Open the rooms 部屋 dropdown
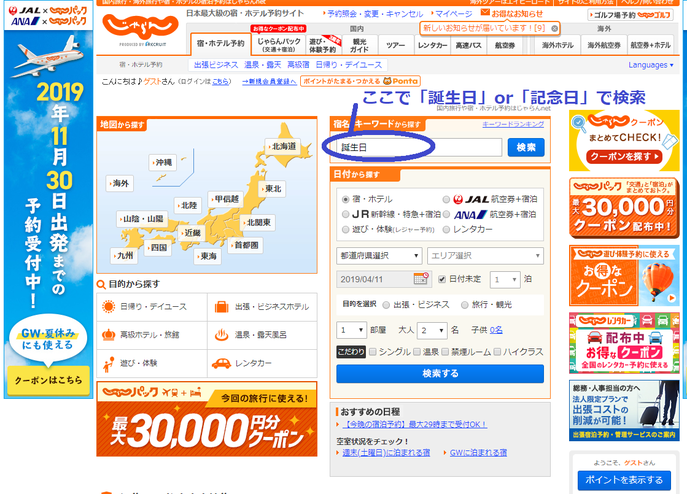Image resolution: width=687 pixels, height=494 pixels. point(351,330)
